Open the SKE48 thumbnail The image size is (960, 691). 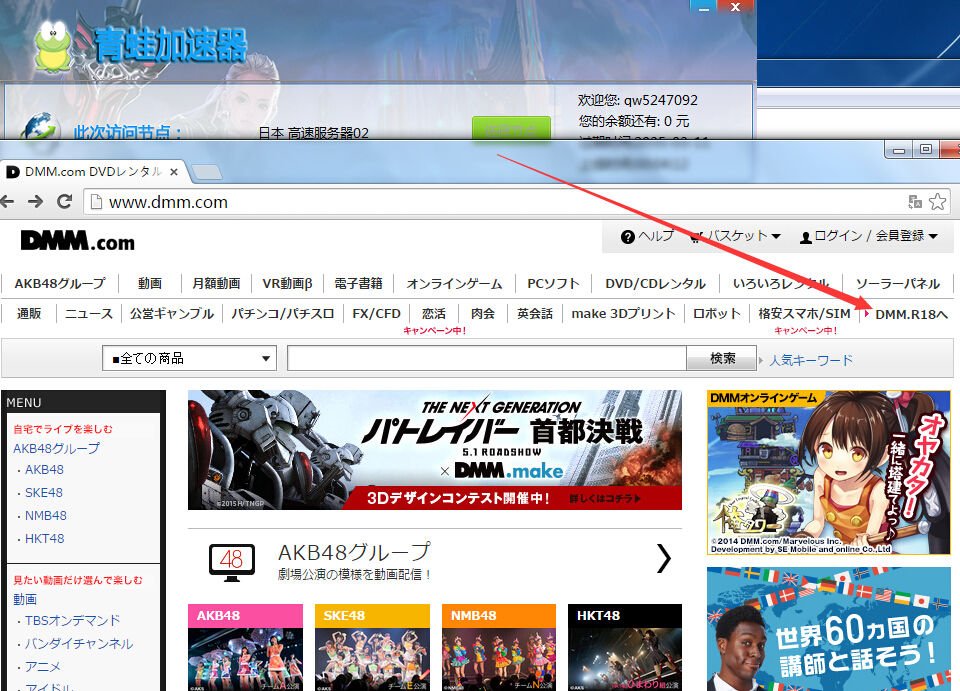point(372,647)
